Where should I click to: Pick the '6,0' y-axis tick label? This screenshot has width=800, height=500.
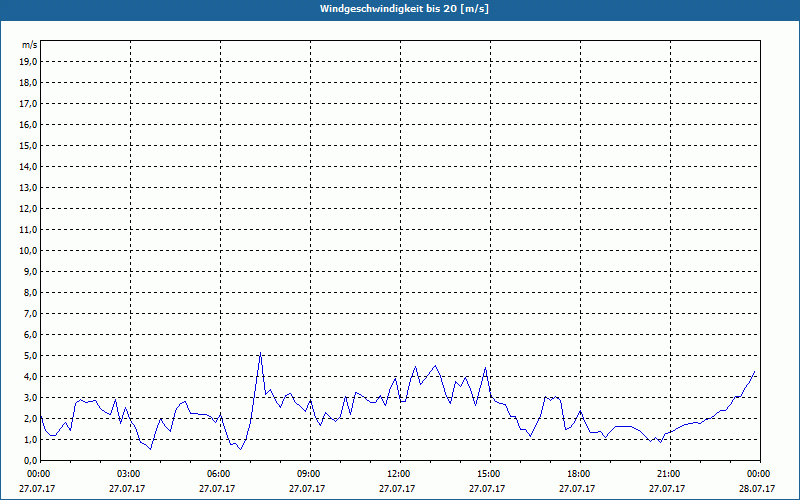[31, 335]
